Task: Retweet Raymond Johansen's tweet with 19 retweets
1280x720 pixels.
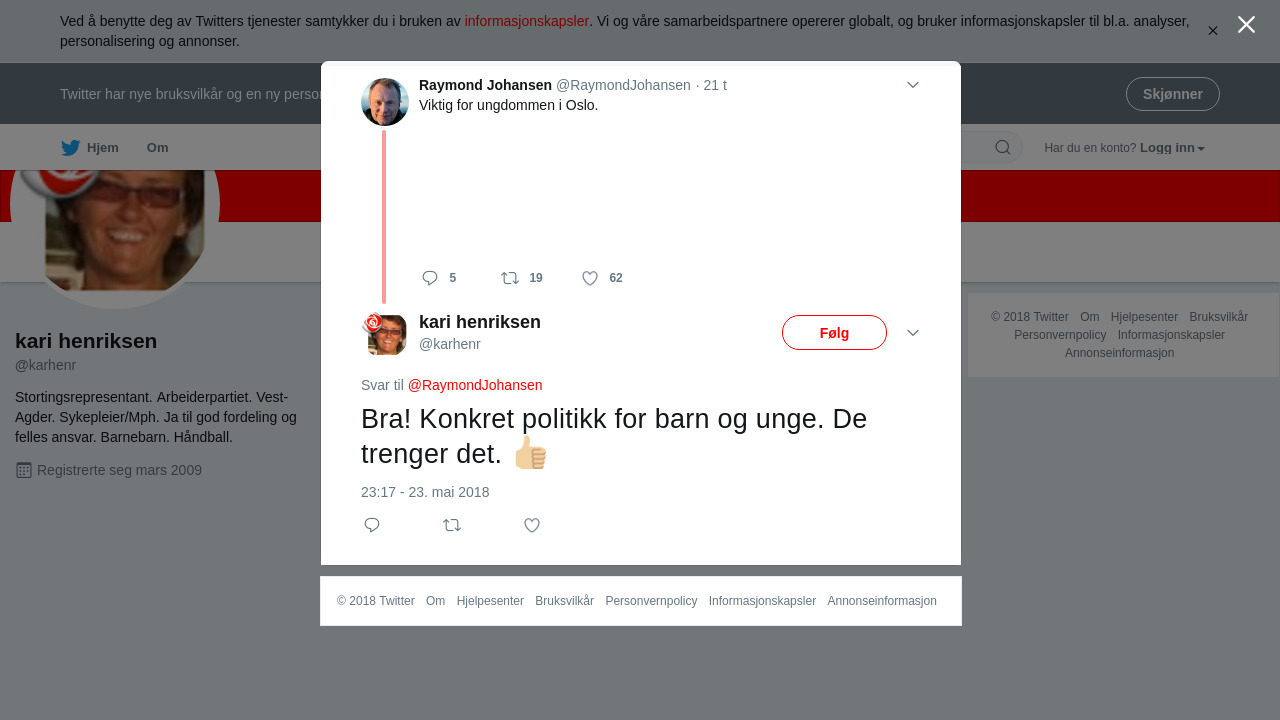Action: pyautogui.click(x=510, y=278)
